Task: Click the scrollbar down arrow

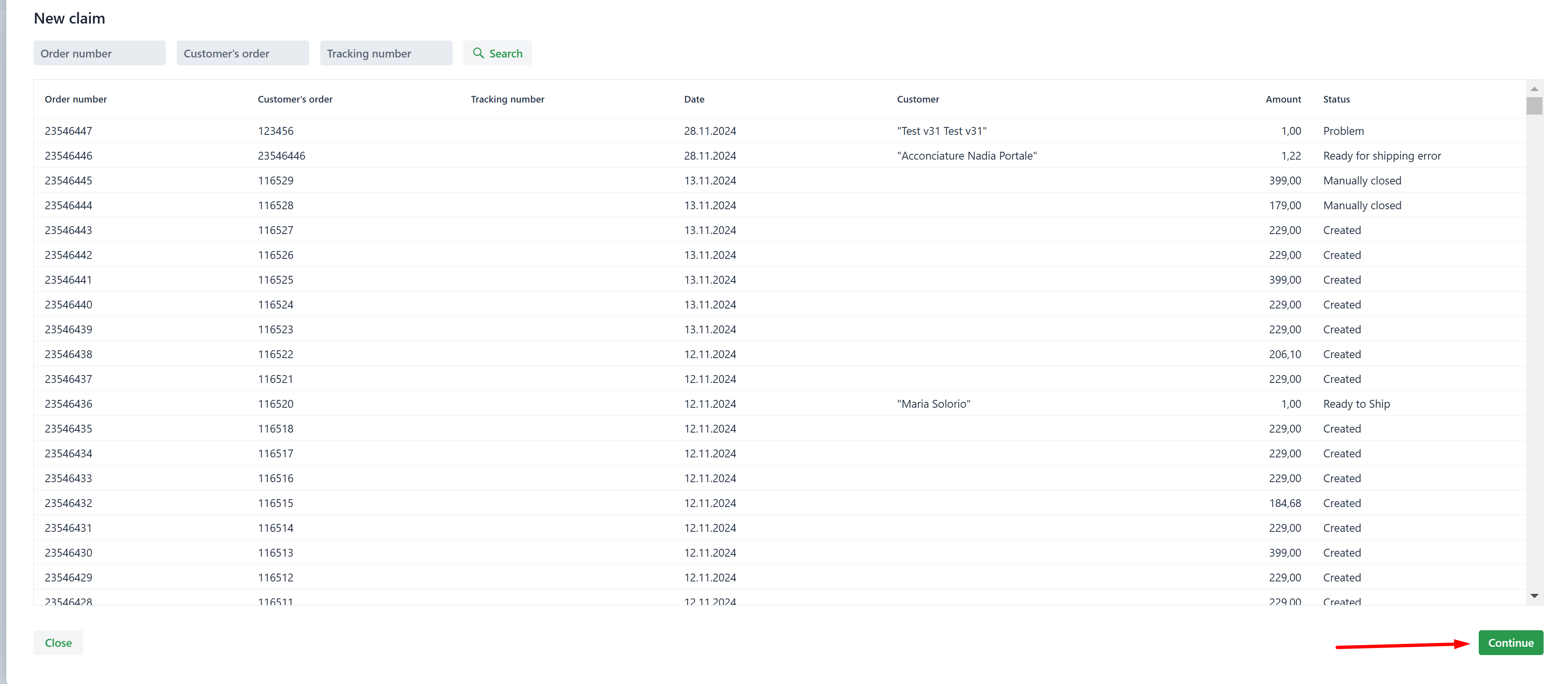Action: coord(1534,596)
